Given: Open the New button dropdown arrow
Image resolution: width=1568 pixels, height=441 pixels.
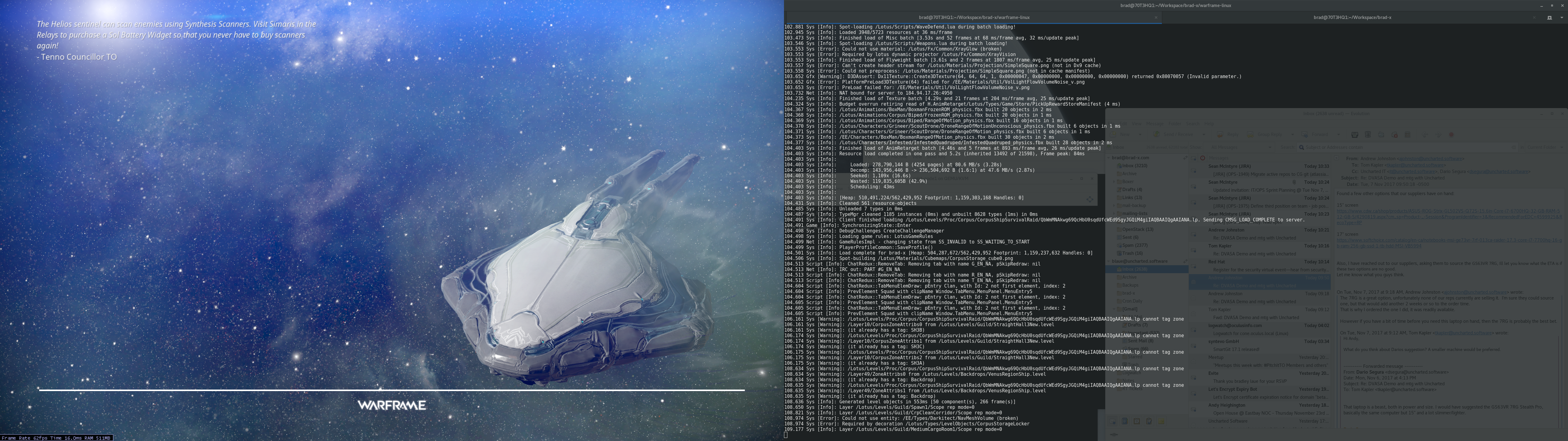Looking at the screenshot, I should [x=1140, y=135].
